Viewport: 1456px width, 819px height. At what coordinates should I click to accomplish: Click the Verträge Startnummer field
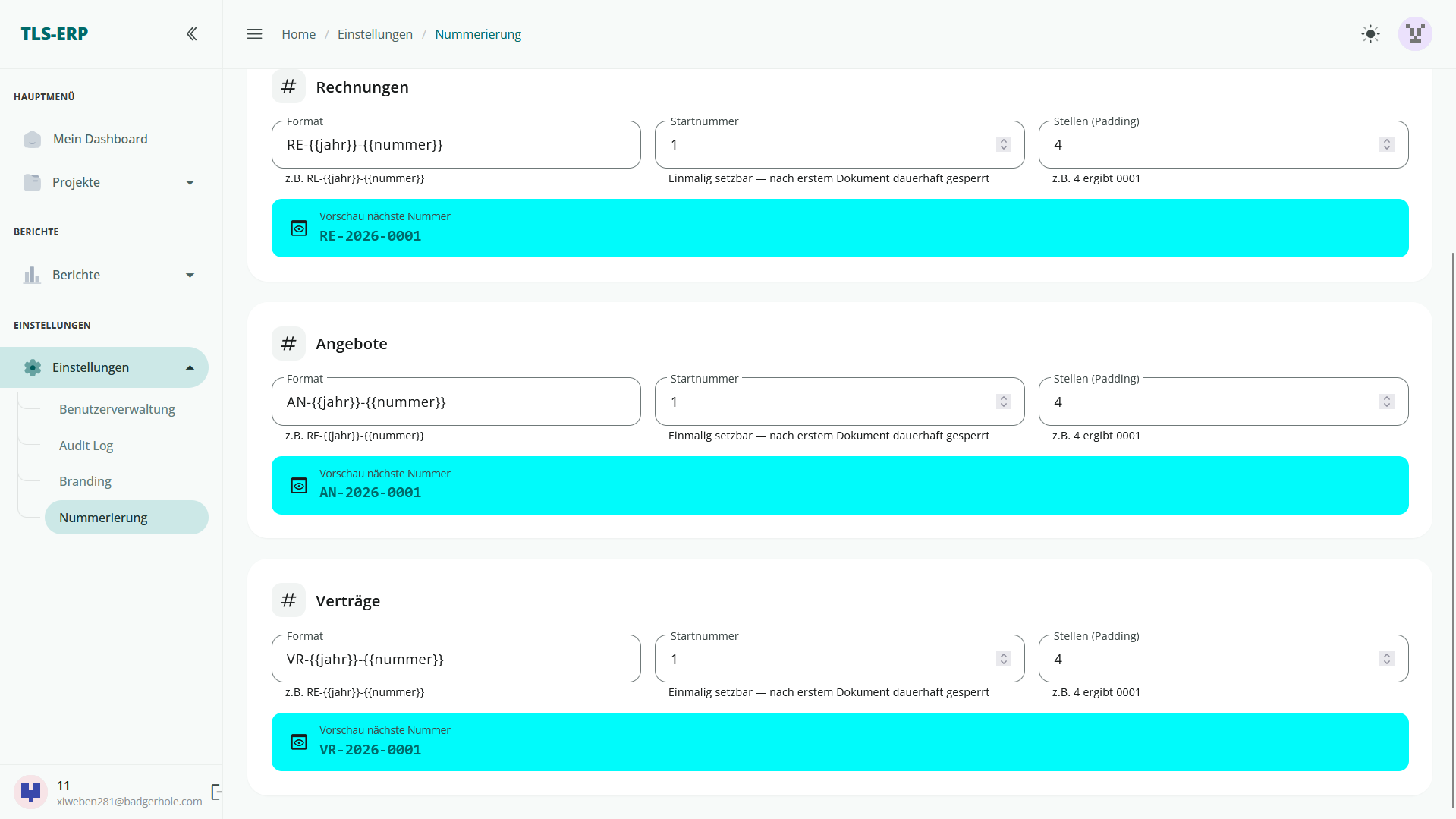coord(839,659)
